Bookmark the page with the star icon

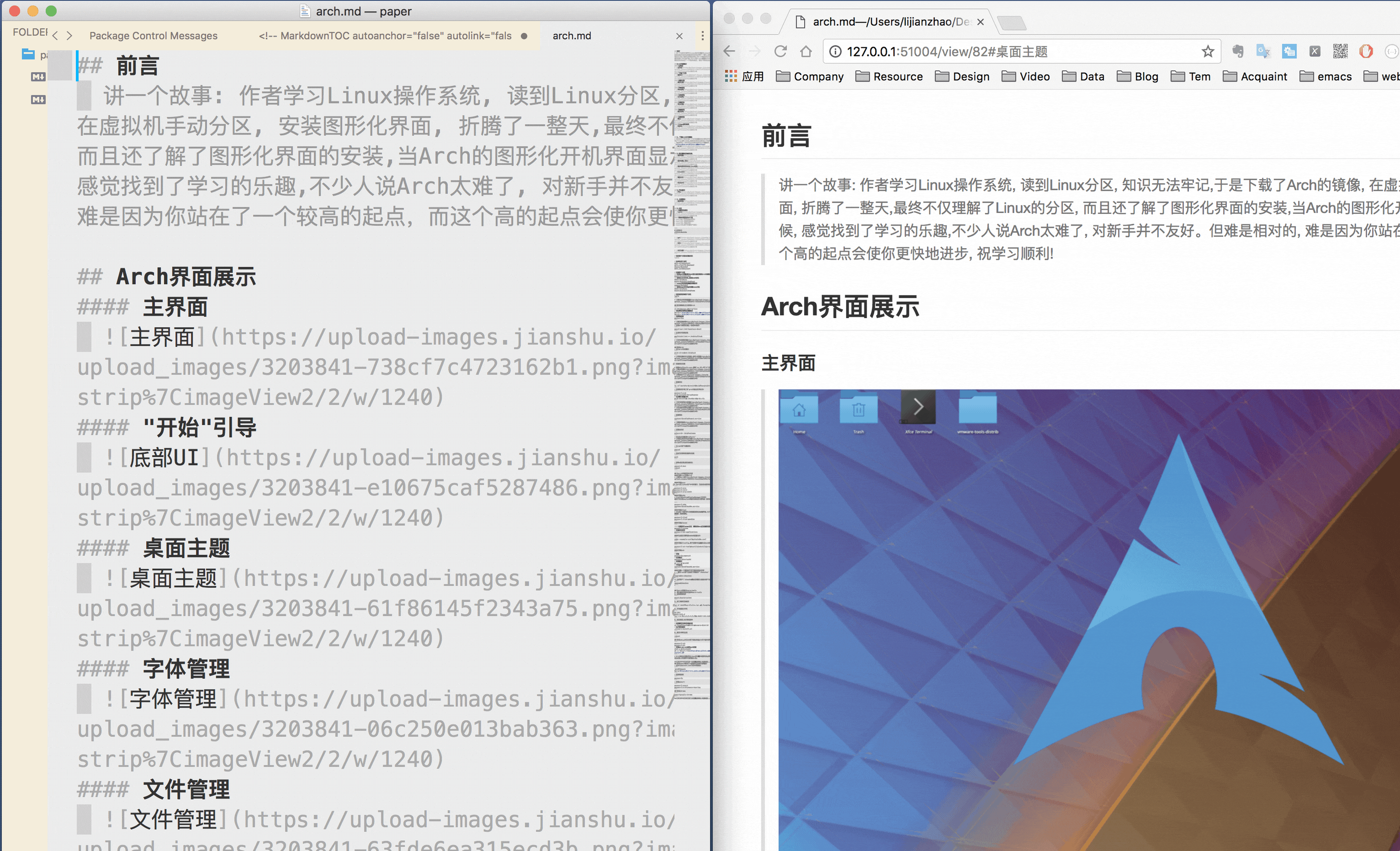pyautogui.click(x=1208, y=51)
